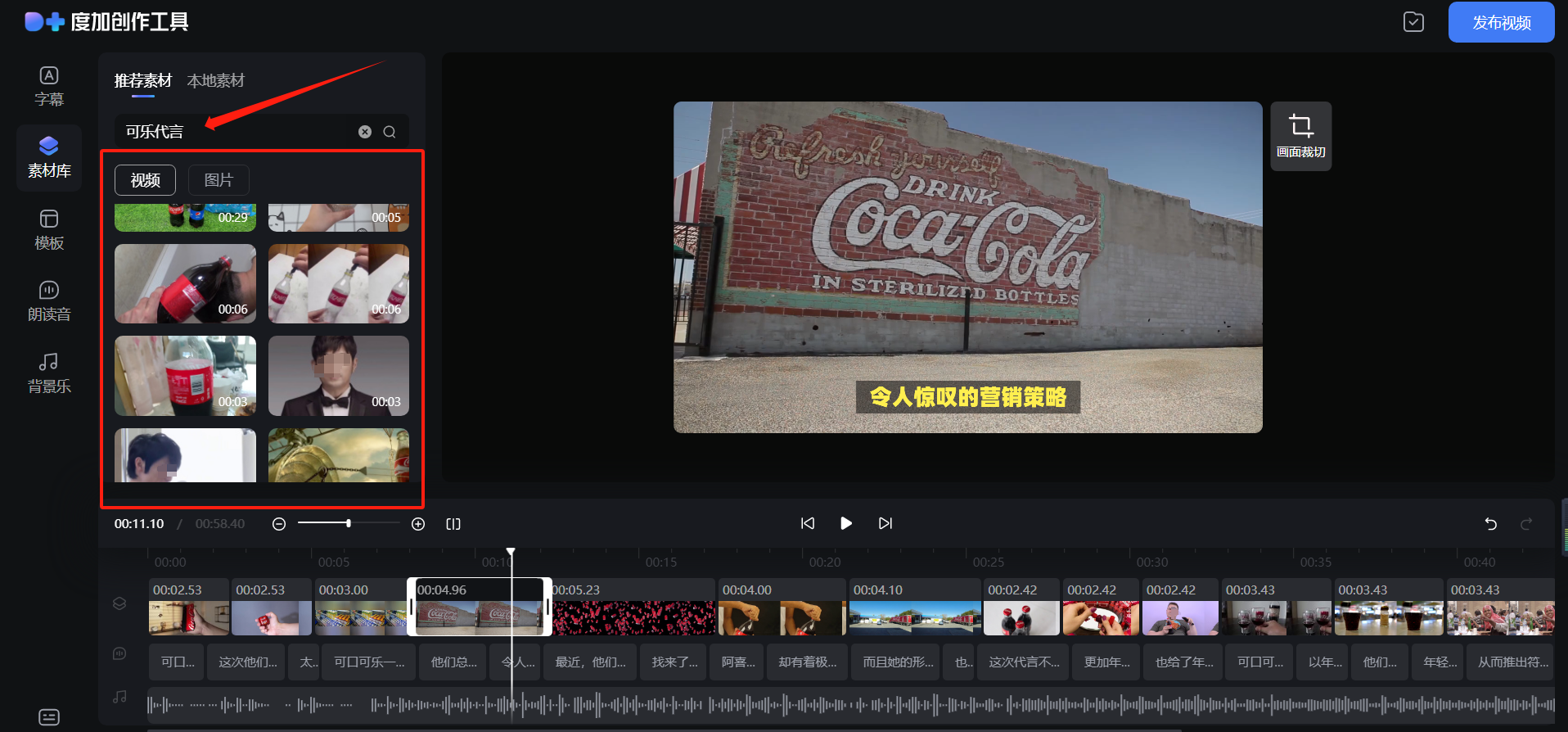Screen dimensions: 1568x732
Task: Select the 这次他们... subtitle segment
Action: click(x=247, y=662)
